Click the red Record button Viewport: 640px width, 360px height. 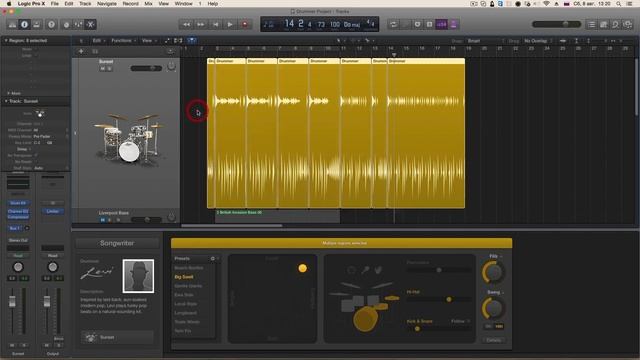pyautogui.click(x=245, y=24)
